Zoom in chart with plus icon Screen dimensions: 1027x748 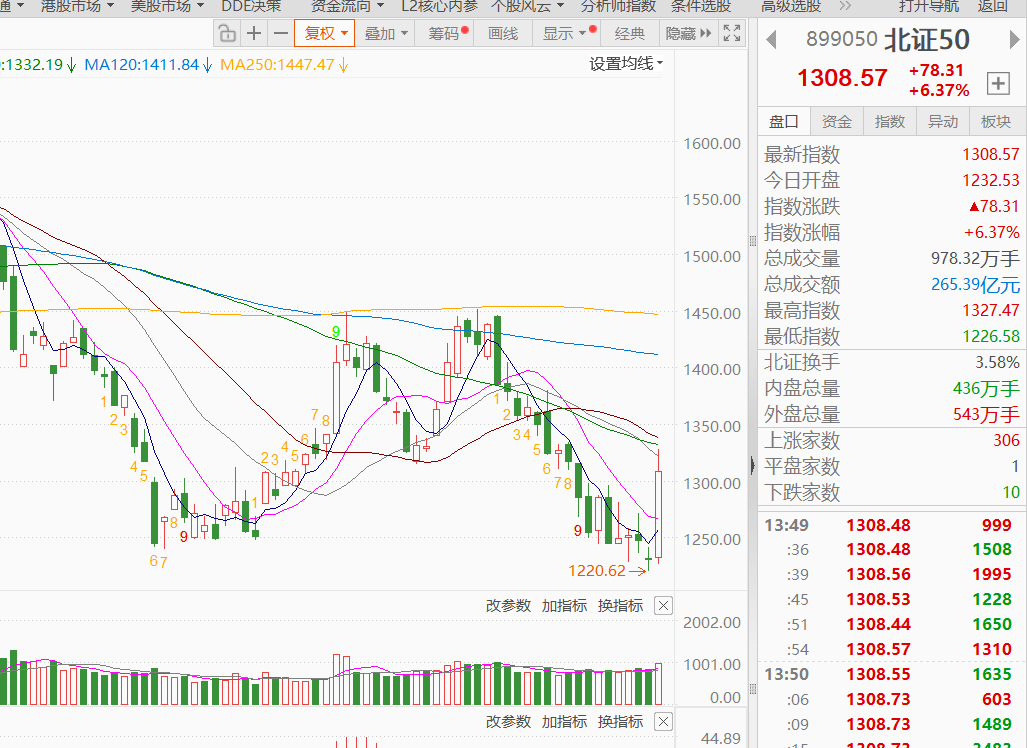254,33
